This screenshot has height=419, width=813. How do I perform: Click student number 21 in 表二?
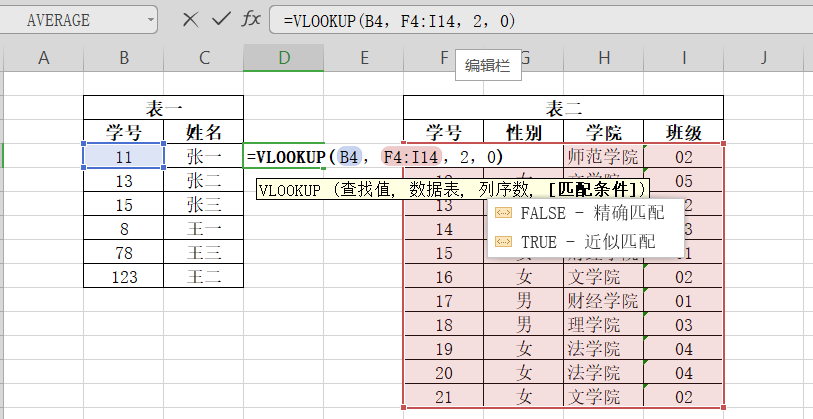click(444, 396)
